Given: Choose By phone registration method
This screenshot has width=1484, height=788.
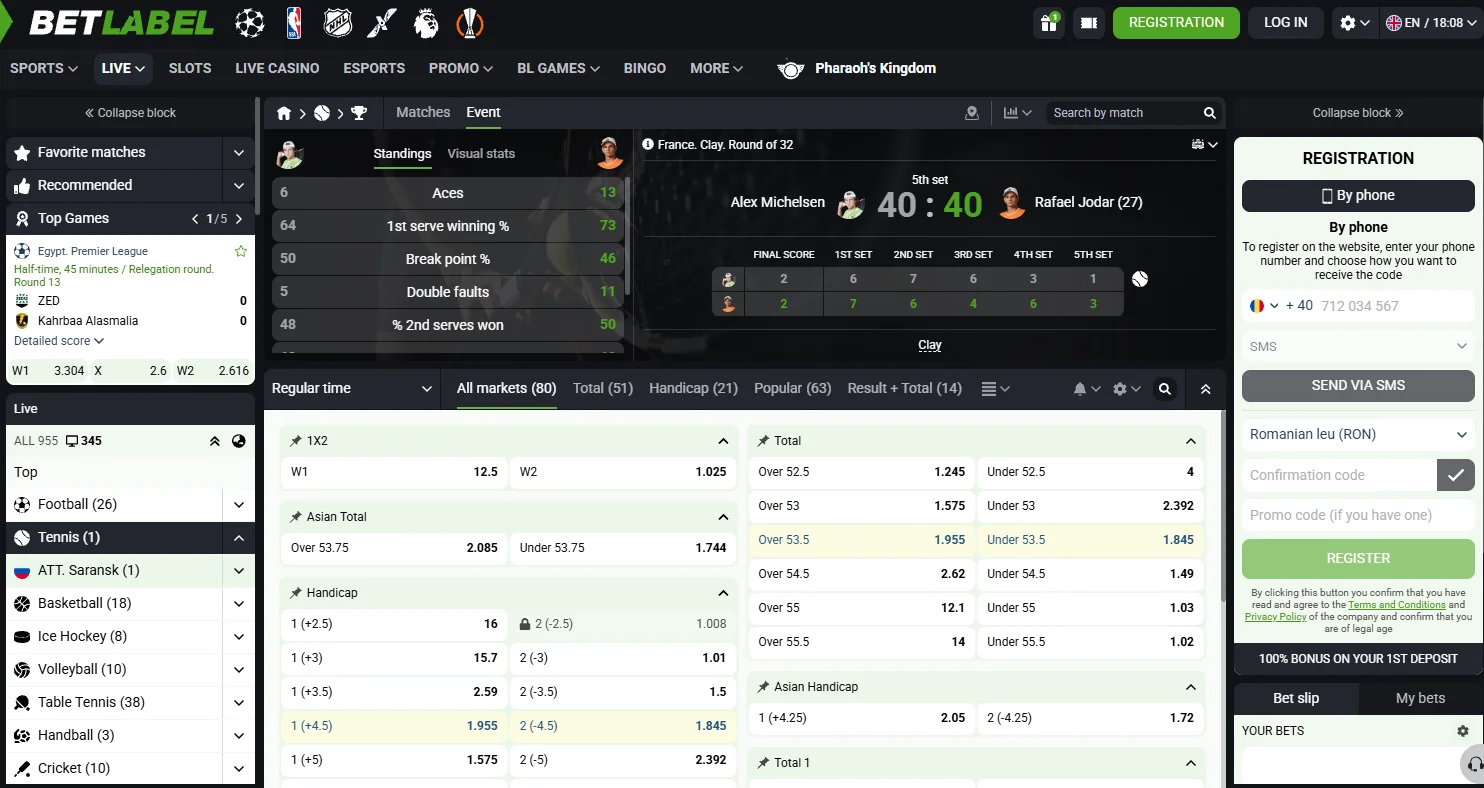Looking at the screenshot, I should tap(1358, 196).
